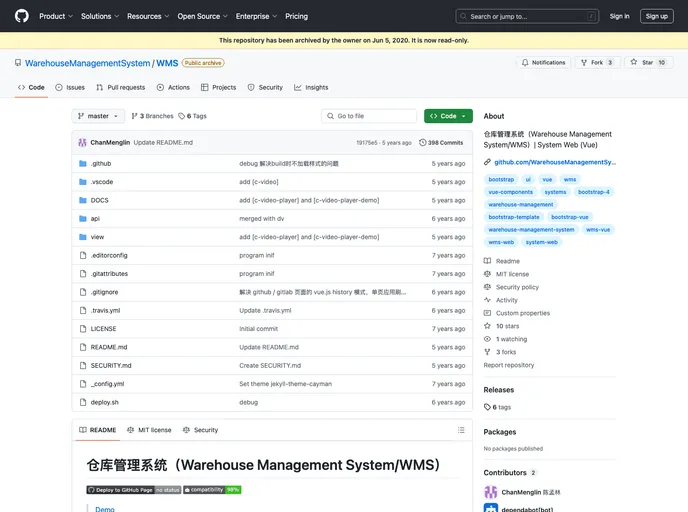Expand the Product menu in header

tap(55, 16)
